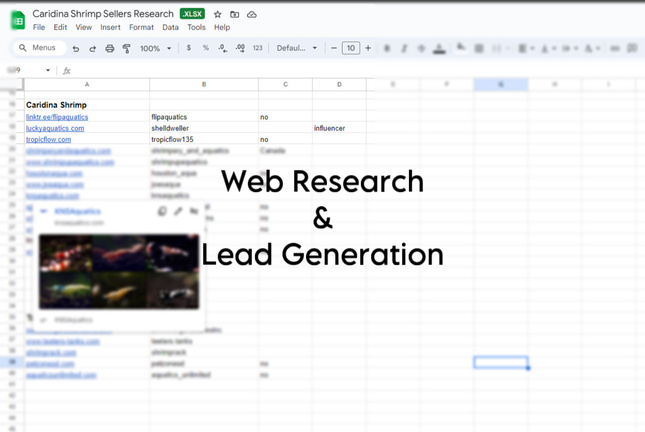This screenshot has width=645, height=432.
Task: Select column D header
Action: [339, 84]
